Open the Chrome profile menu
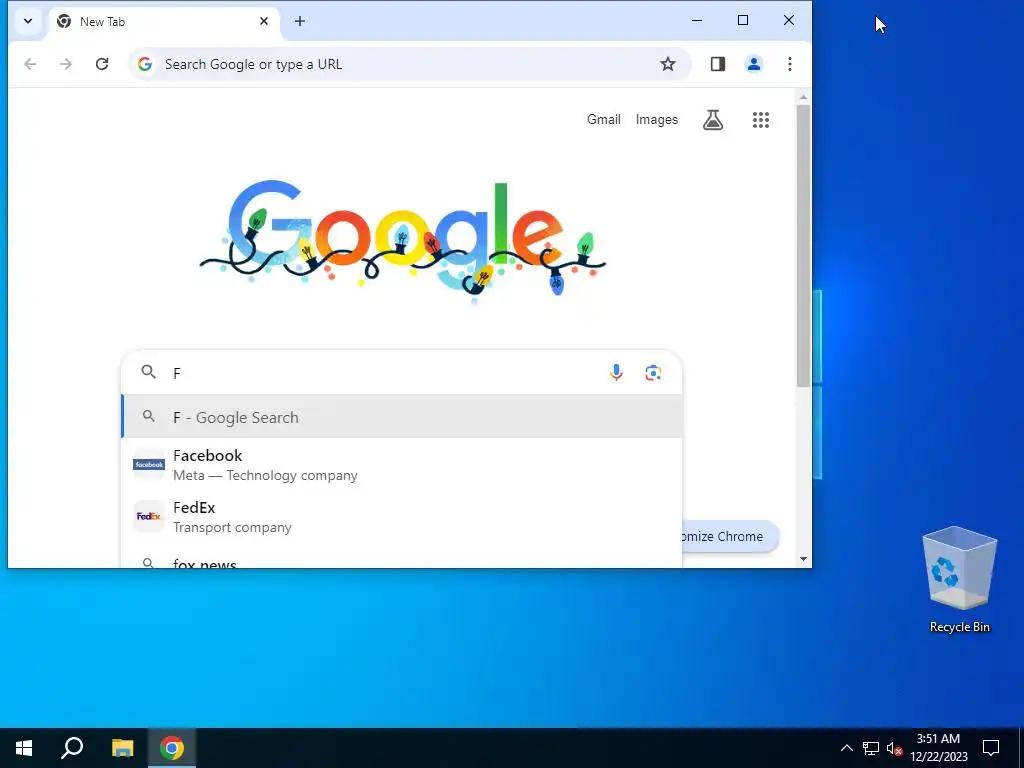Image resolution: width=1024 pixels, height=768 pixels. tap(754, 64)
